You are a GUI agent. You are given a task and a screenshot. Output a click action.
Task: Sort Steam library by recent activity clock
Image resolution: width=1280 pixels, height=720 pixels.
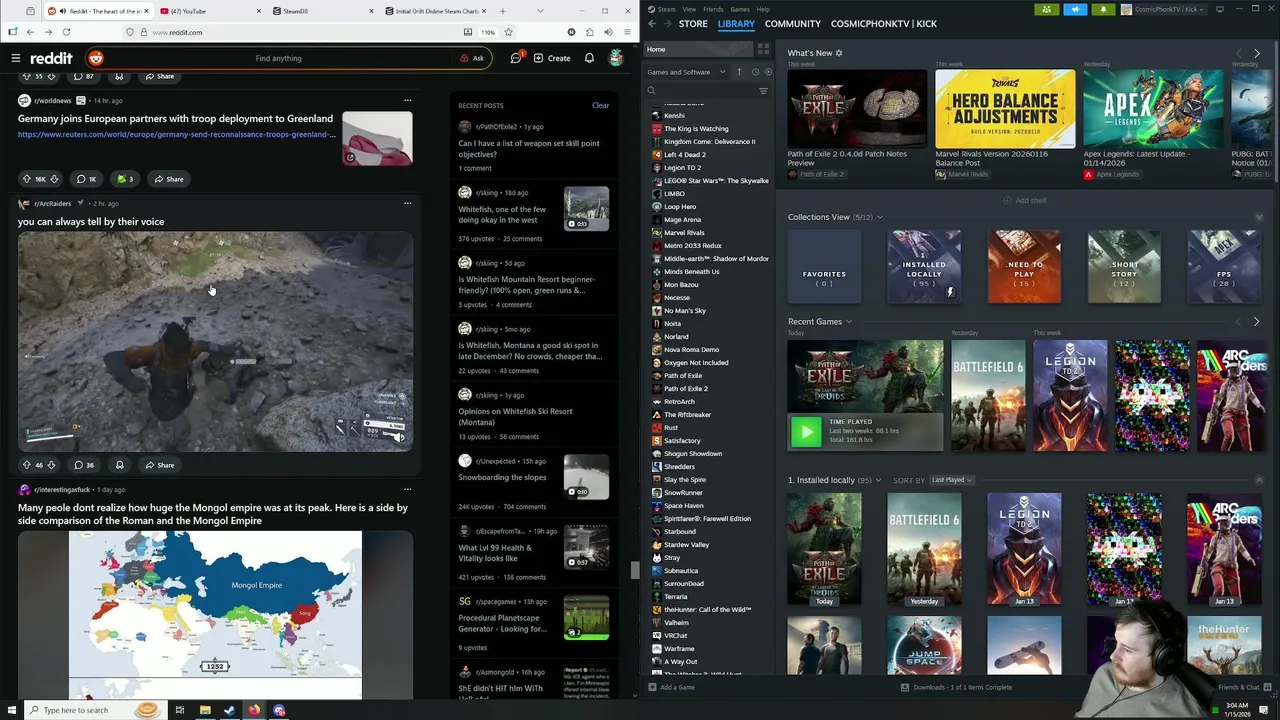755,72
